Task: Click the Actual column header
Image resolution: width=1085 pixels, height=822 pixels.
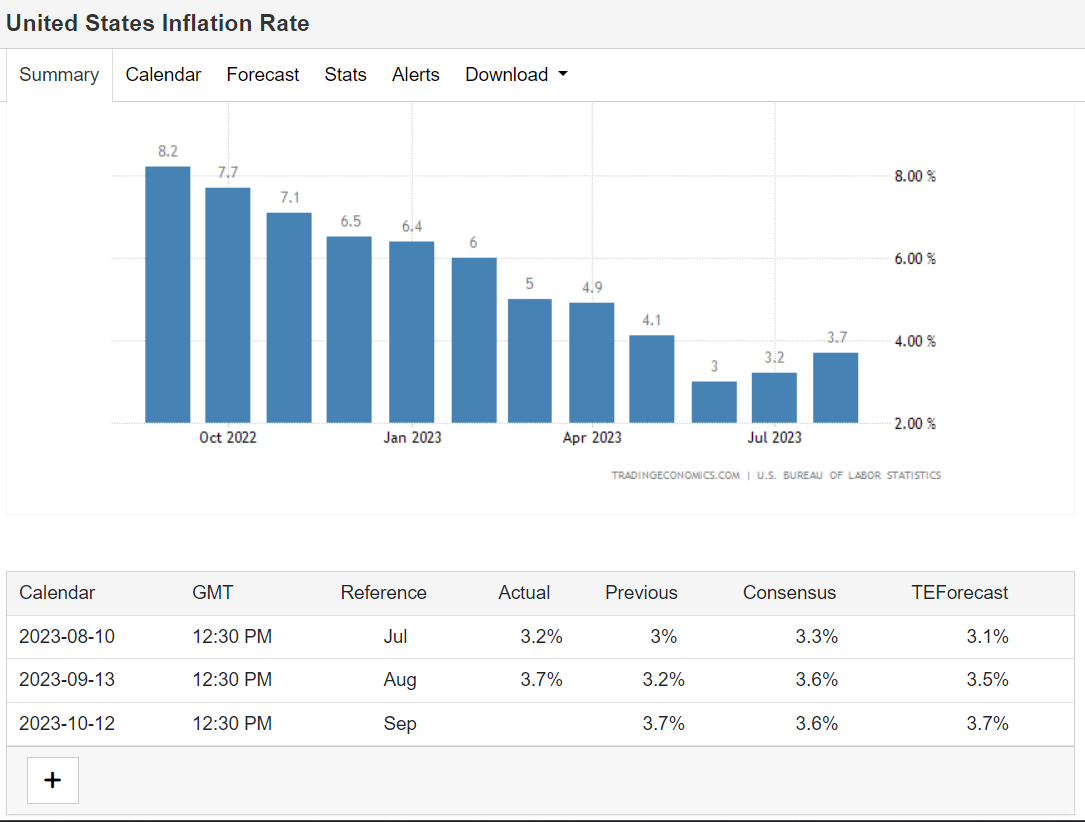Action: click(524, 593)
